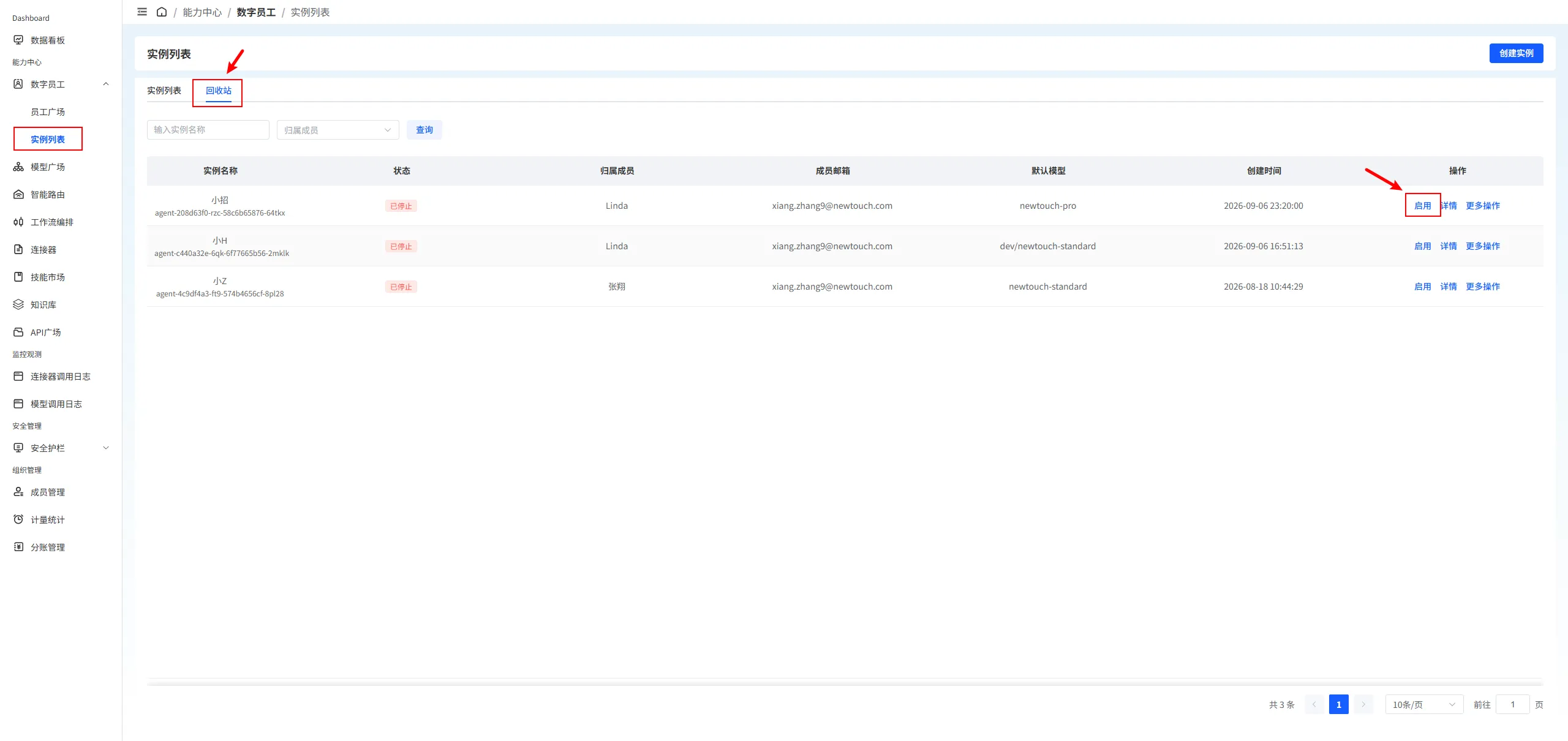Click the 创建实例 button
This screenshot has width=1568, height=741.
coord(1517,53)
